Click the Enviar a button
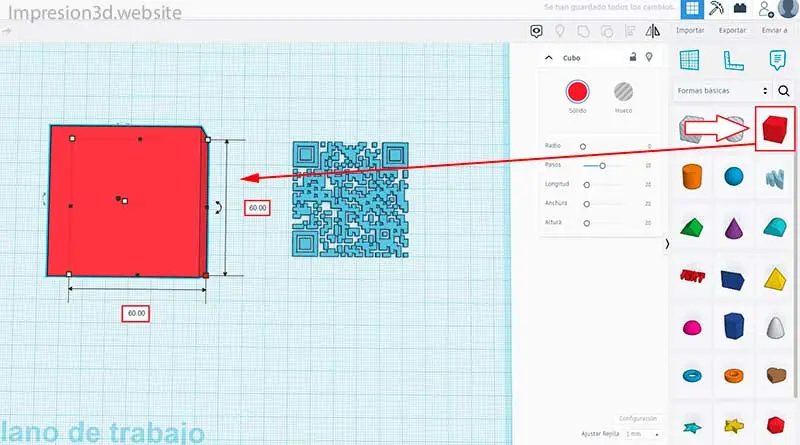Screen dimensions: 800x445 tap(774, 31)
